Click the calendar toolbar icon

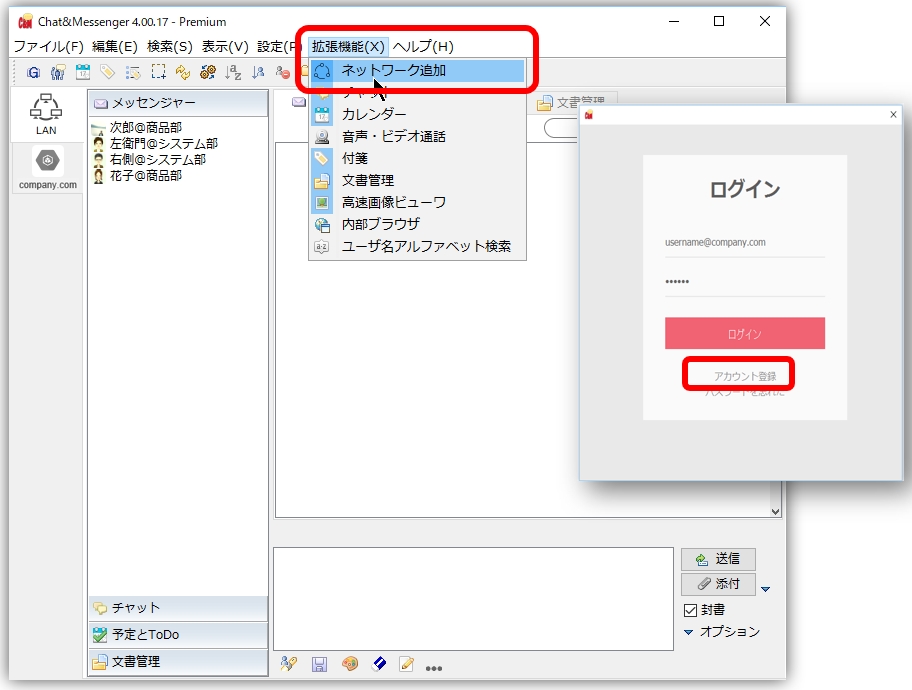tap(83, 72)
